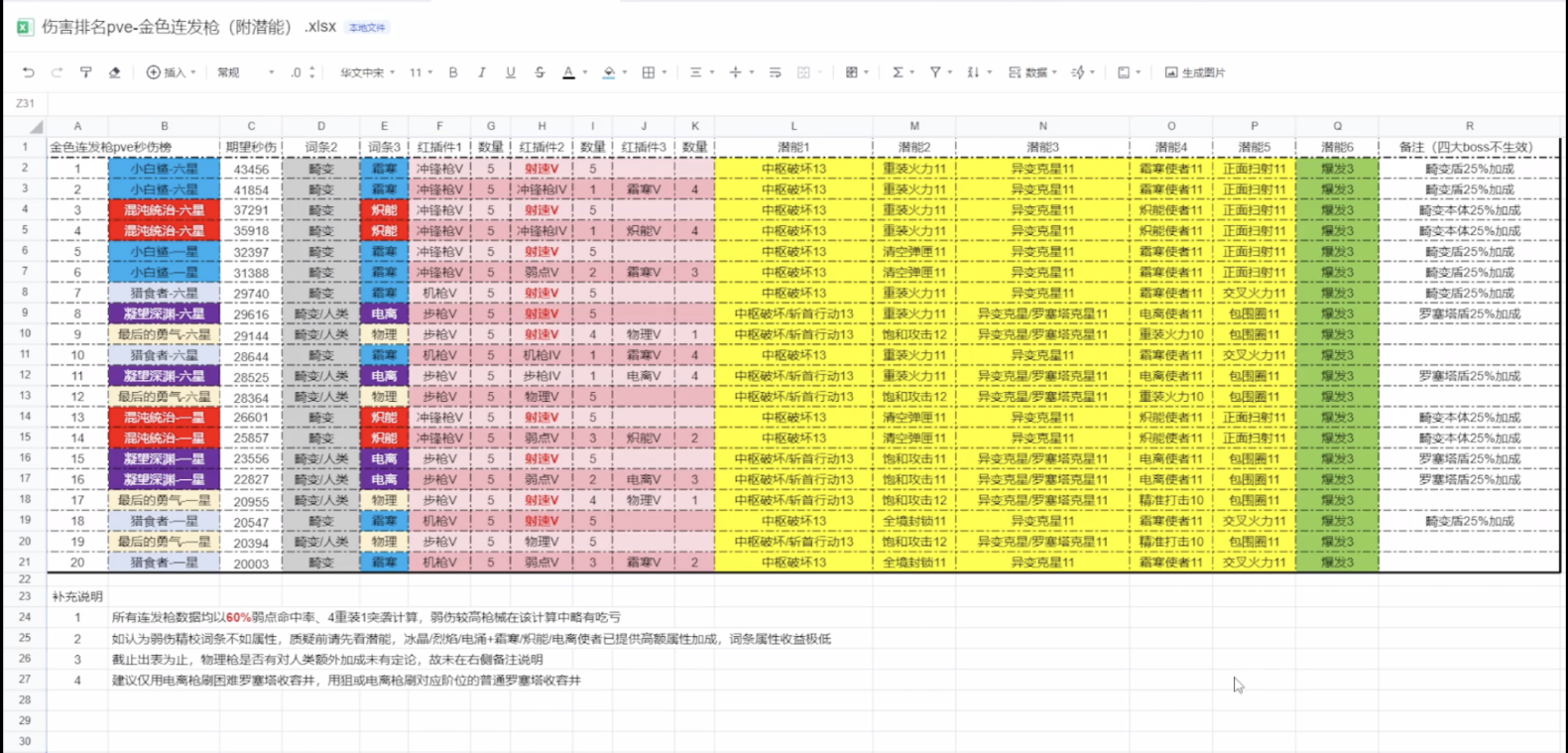Open the 数据 data menu
The height and width of the screenshot is (753, 1568).
click(1032, 72)
